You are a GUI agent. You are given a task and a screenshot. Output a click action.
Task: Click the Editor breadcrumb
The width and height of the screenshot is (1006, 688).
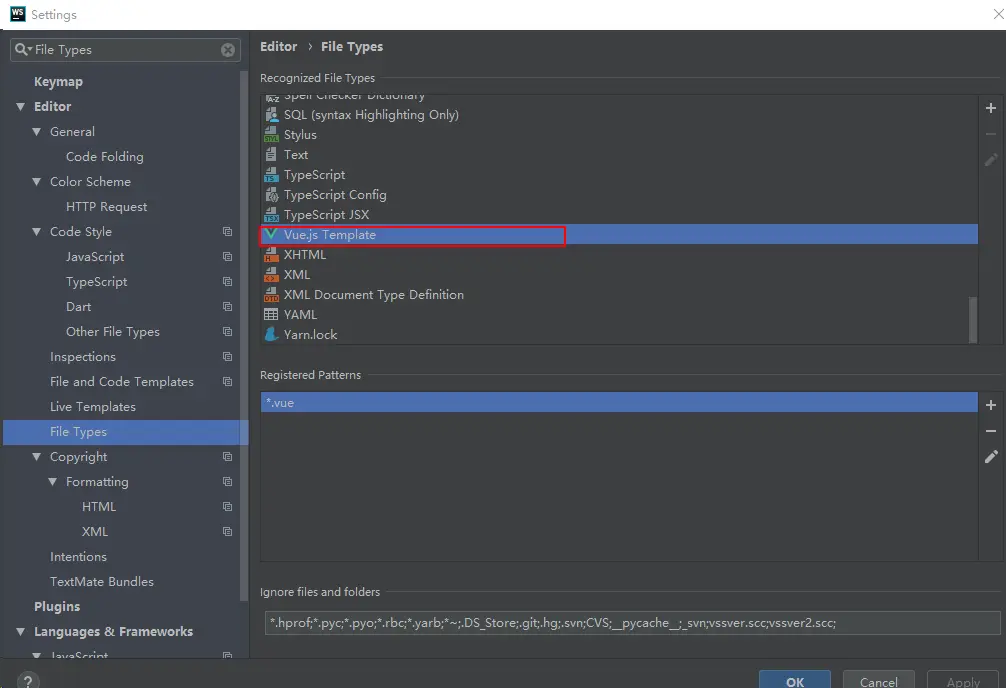(278, 47)
